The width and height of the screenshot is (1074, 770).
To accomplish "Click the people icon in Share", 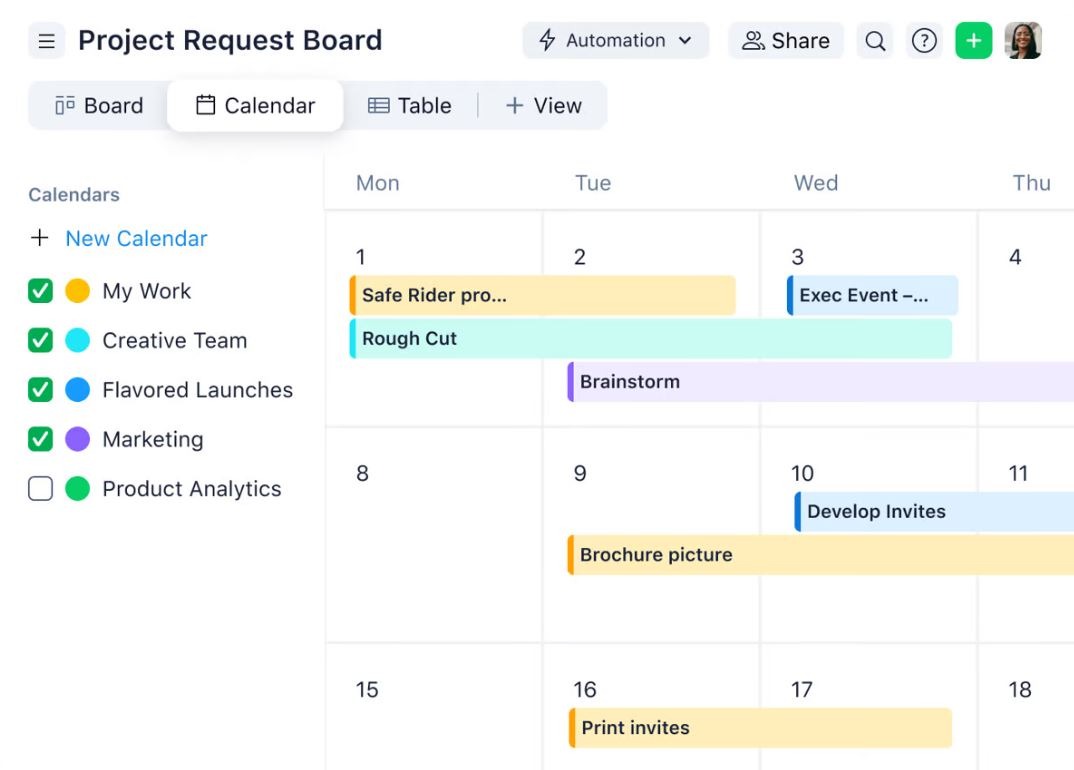I will [753, 41].
